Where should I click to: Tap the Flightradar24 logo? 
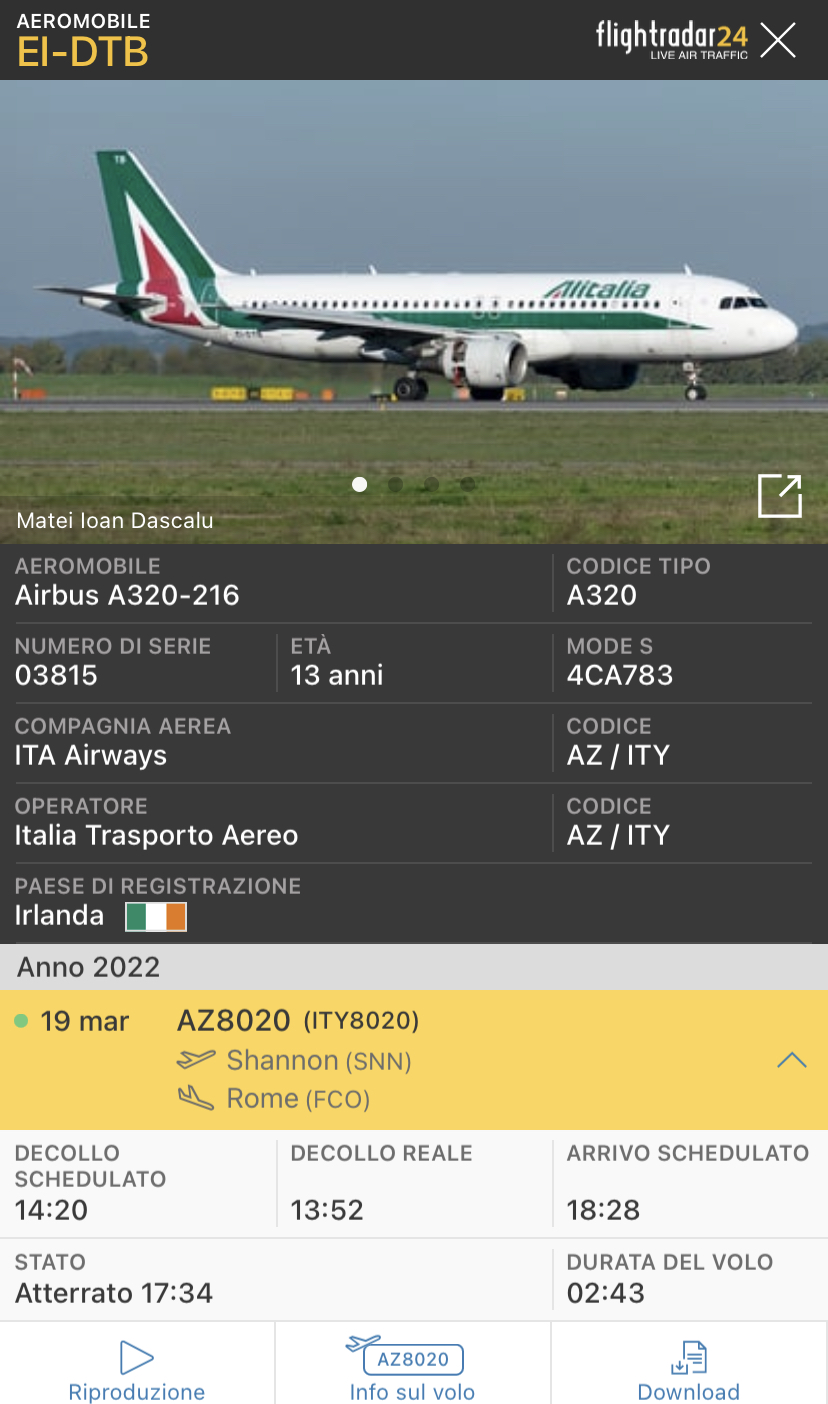click(x=672, y=40)
